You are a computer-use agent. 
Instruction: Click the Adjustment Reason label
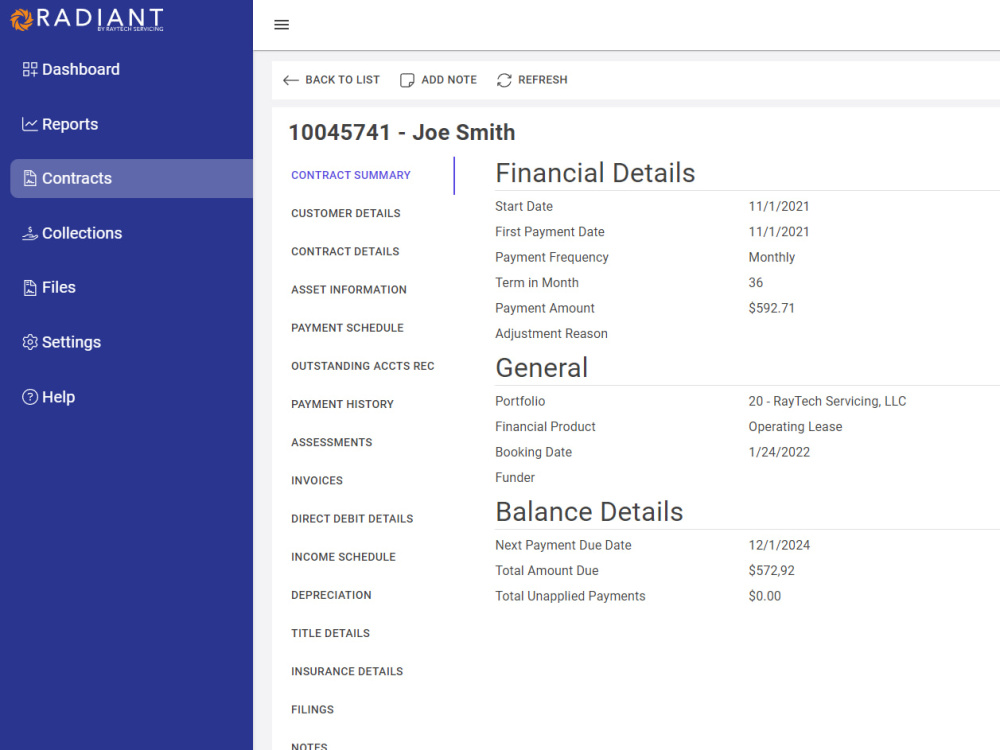[552, 334]
